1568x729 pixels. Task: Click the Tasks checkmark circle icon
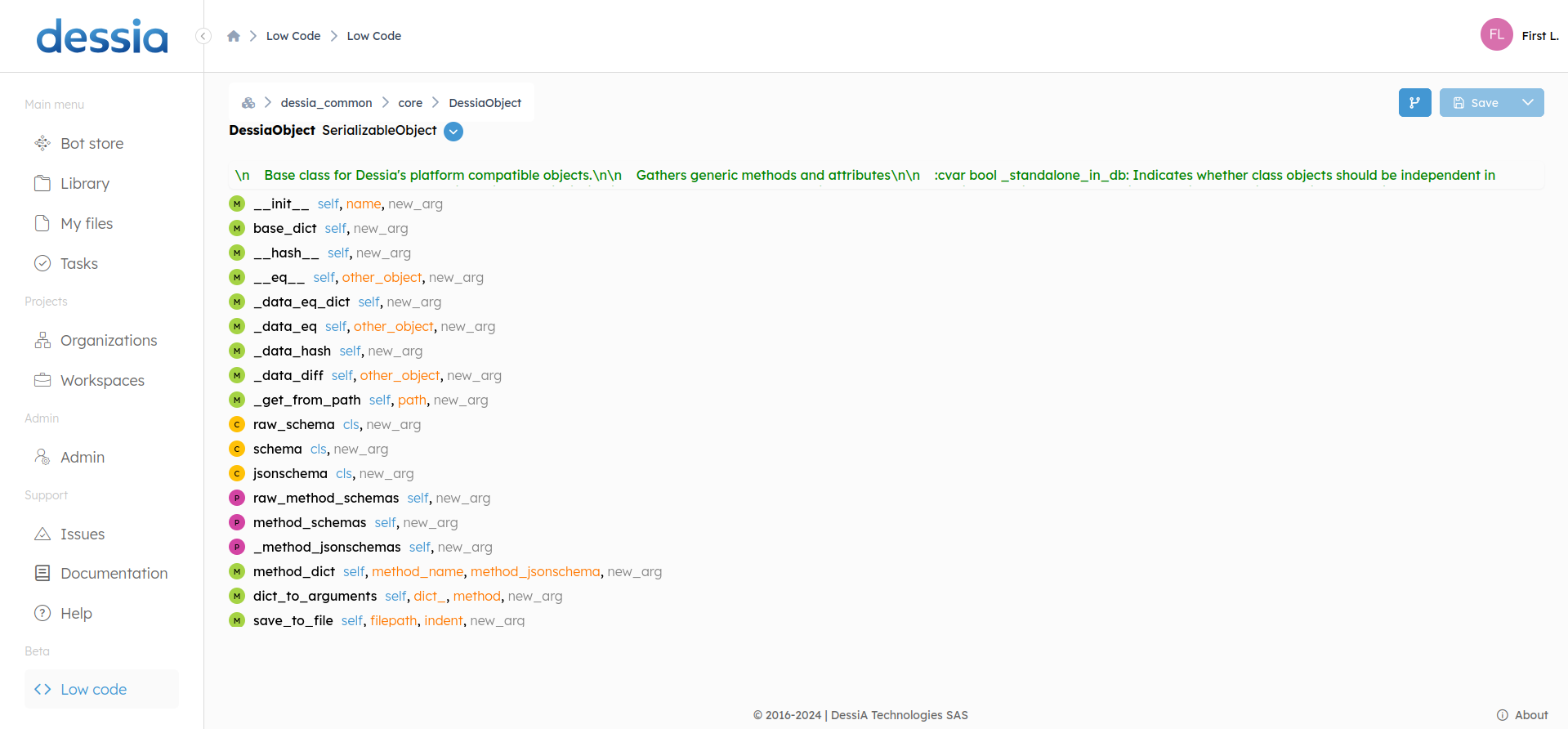(42, 263)
